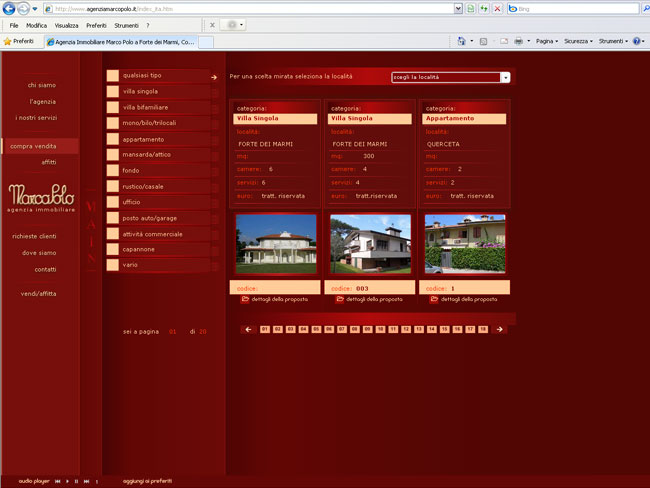650x488 pixels.
Task: Open folder icon for codice 1 details
Action: tap(434, 299)
